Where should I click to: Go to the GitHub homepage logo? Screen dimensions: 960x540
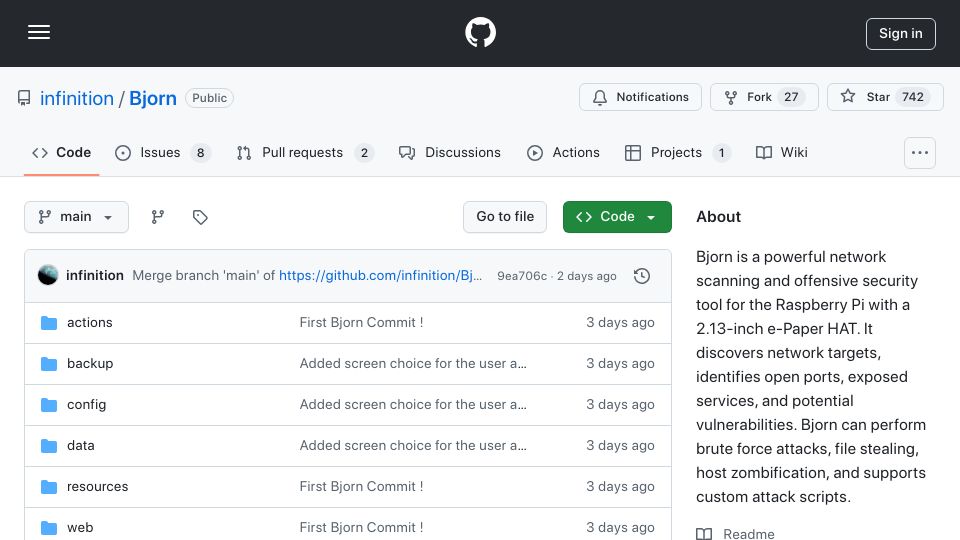point(480,32)
